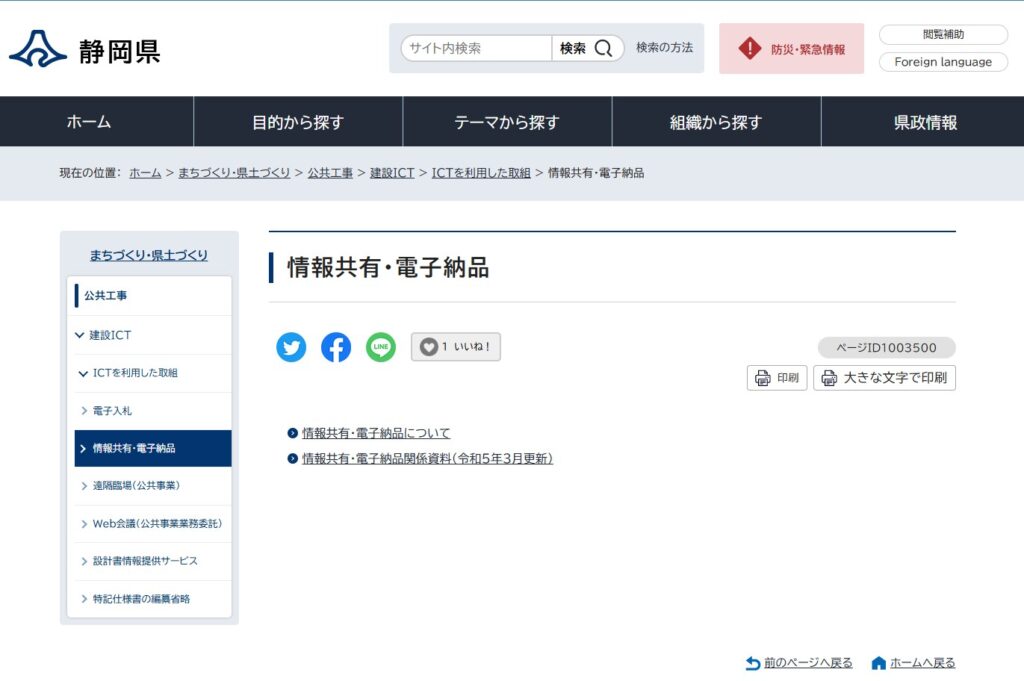
Task: Click 公共工事 in the breadcrumb
Action: [x=330, y=173]
